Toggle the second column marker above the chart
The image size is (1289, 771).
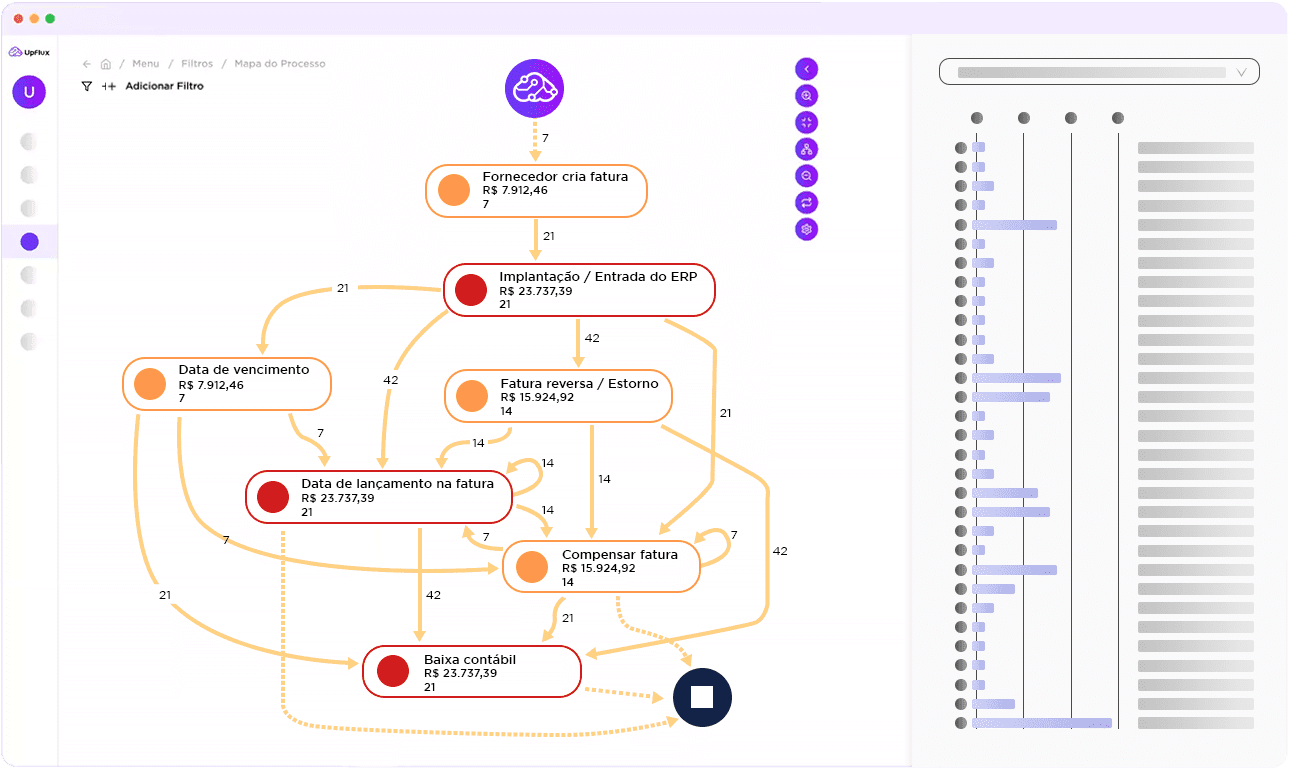point(1023,117)
